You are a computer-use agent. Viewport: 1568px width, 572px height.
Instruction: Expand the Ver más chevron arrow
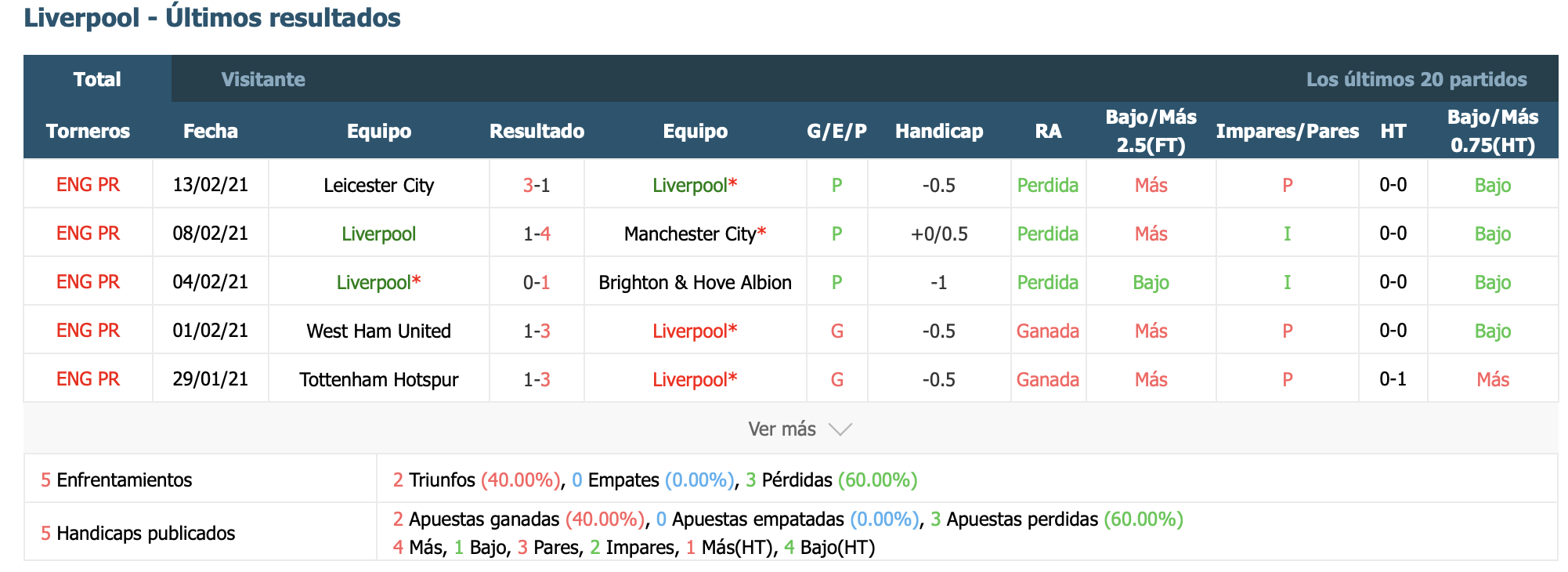click(840, 429)
